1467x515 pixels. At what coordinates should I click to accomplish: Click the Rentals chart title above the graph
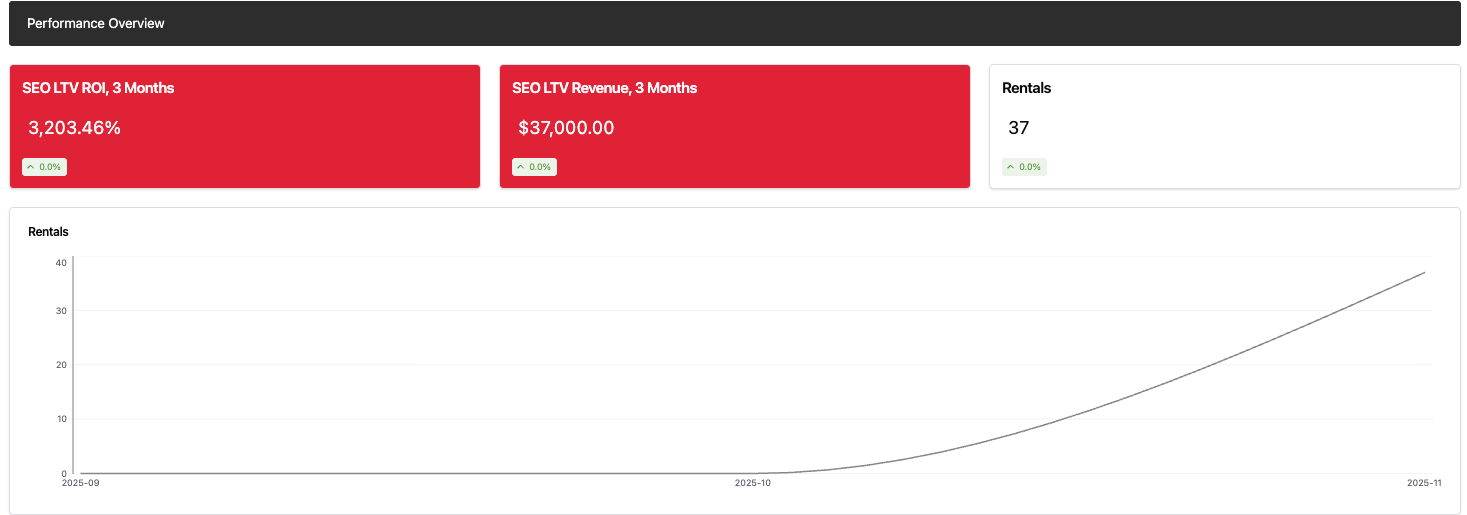48,232
